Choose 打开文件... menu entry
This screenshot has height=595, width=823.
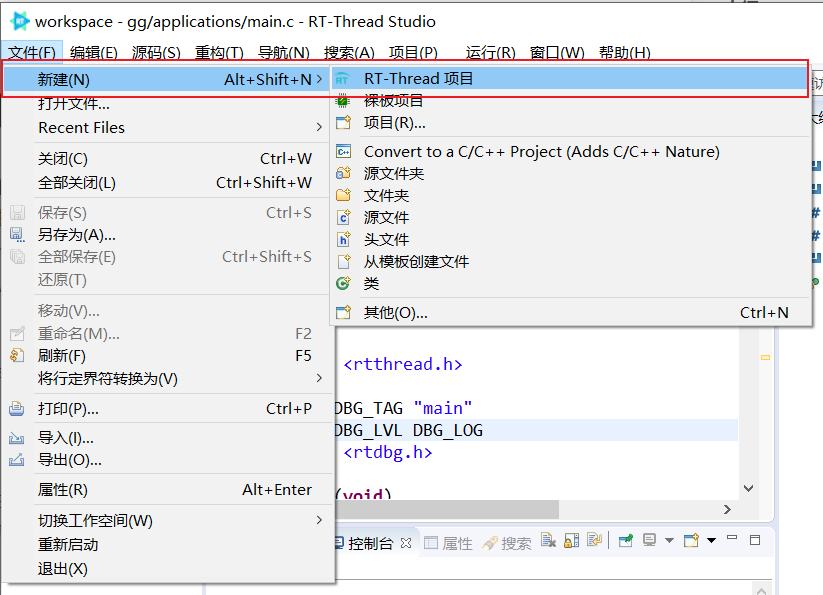click(167, 103)
